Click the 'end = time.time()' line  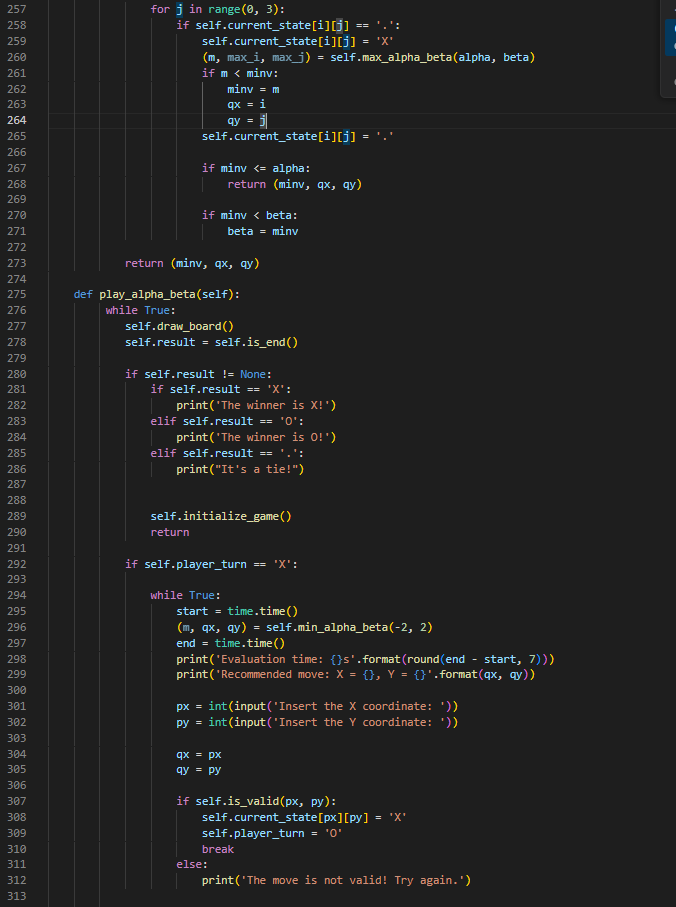click(x=231, y=643)
